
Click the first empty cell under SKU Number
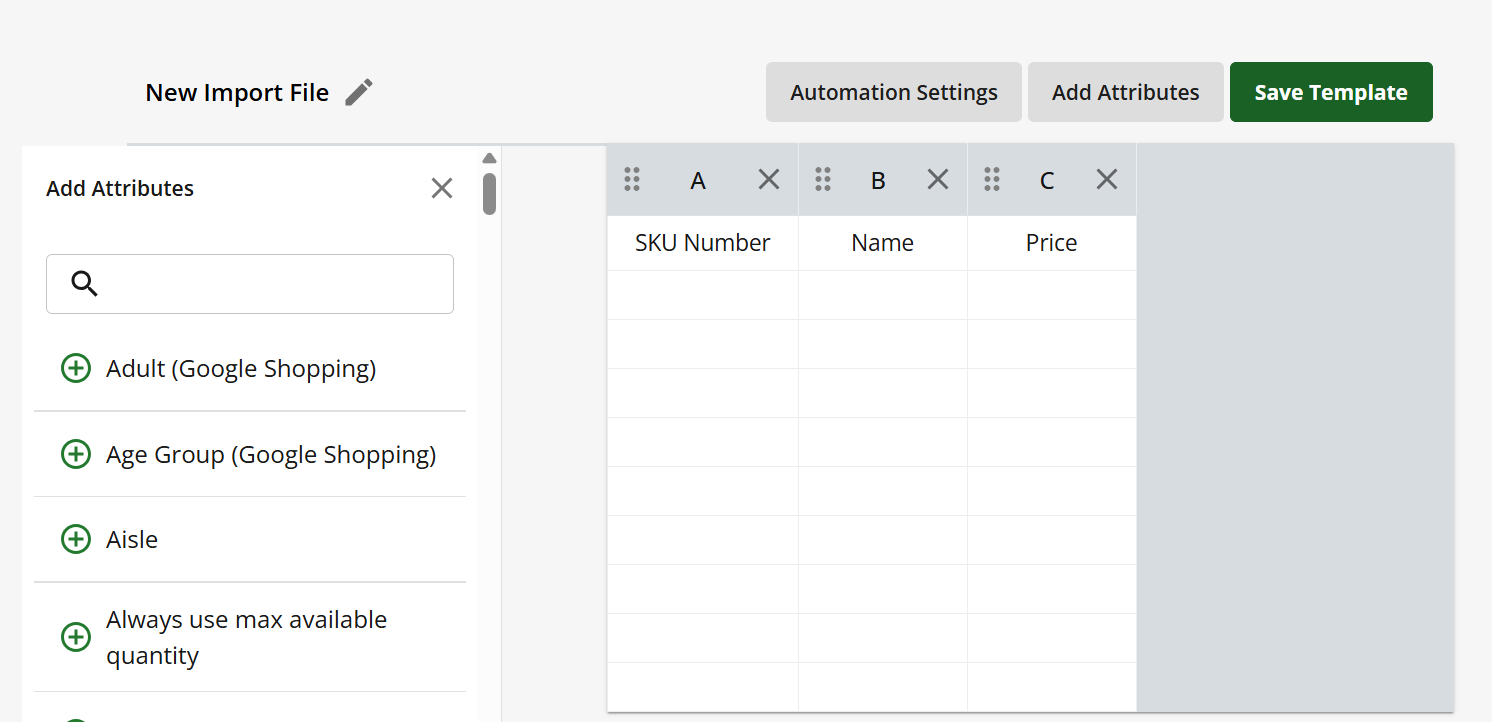(x=703, y=295)
